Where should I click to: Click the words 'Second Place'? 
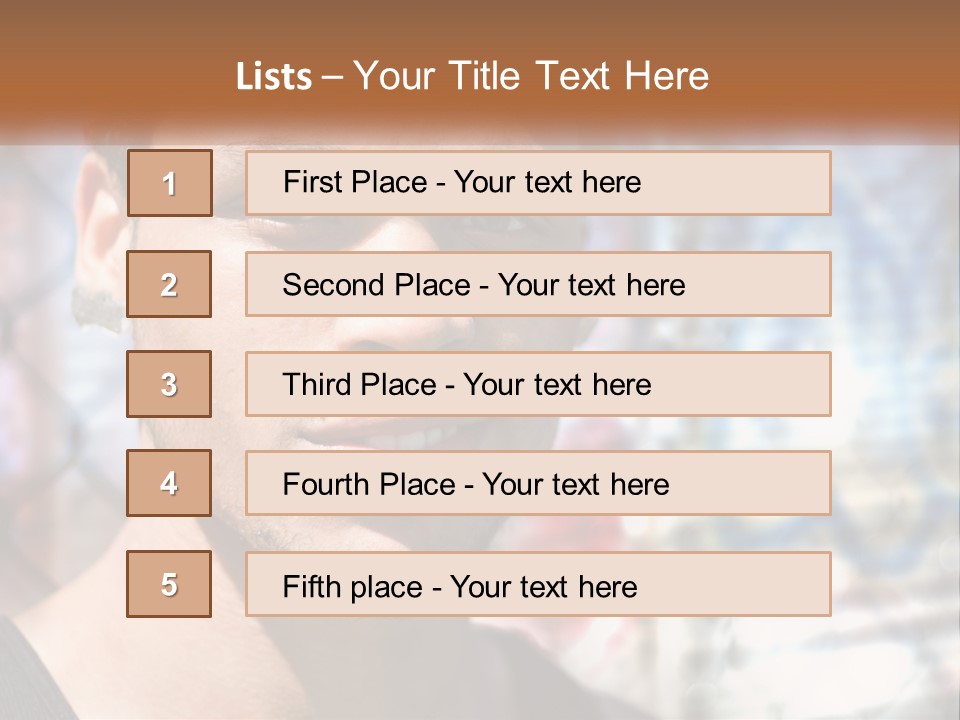pyautogui.click(x=377, y=285)
